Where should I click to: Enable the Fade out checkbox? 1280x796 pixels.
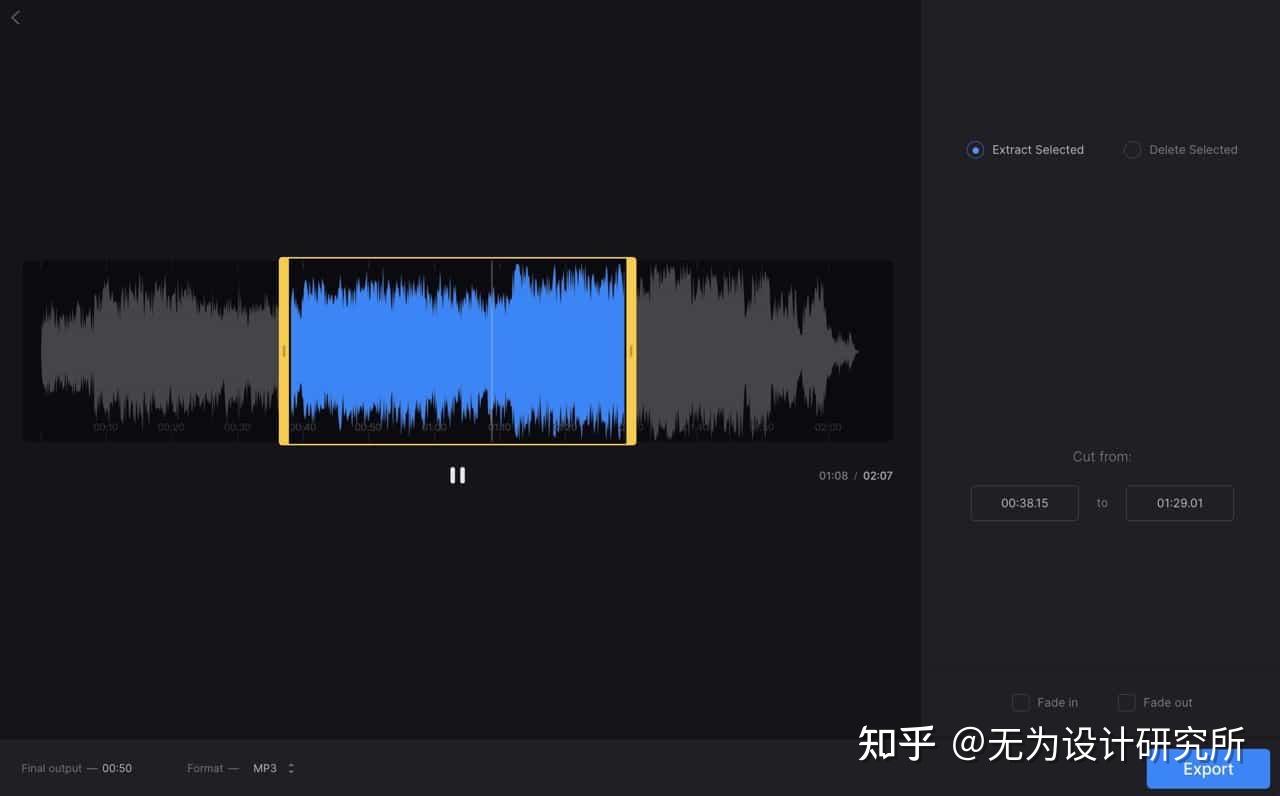pos(1125,702)
